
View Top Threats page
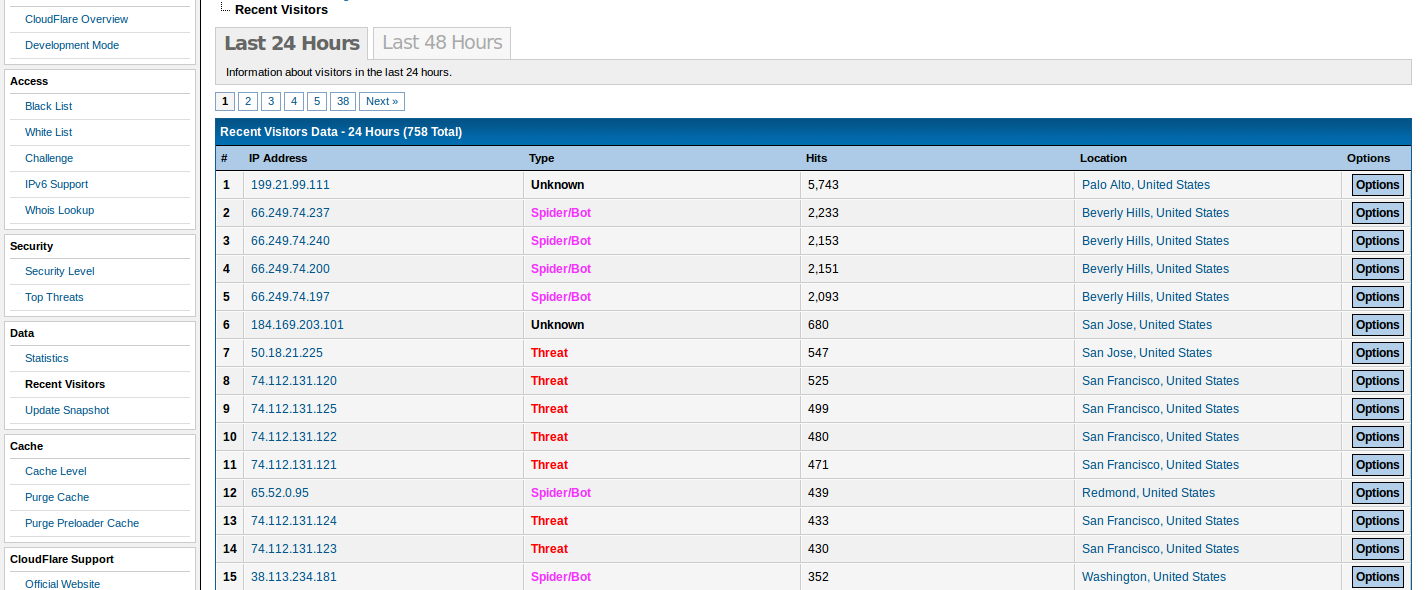(x=54, y=297)
